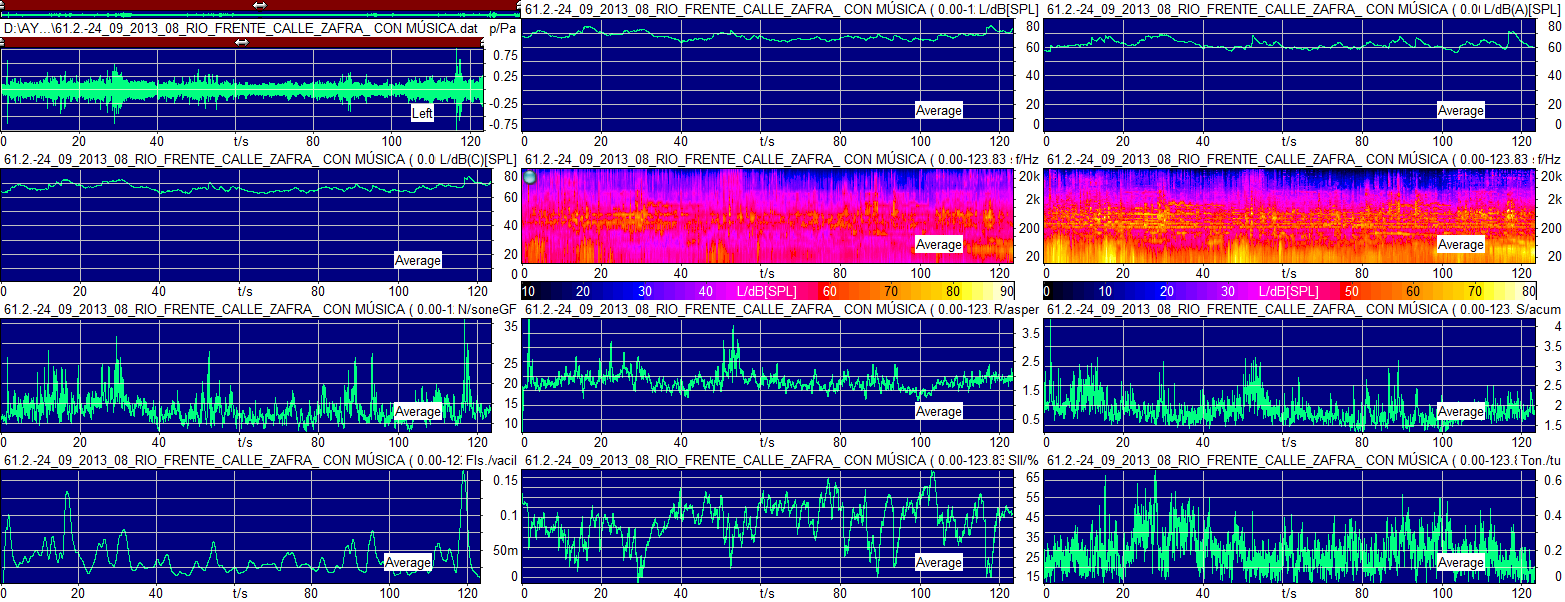Click the Average label in the Ton/tu tonality plot
Viewport: 1565px width, 602px height.
click(x=1460, y=562)
